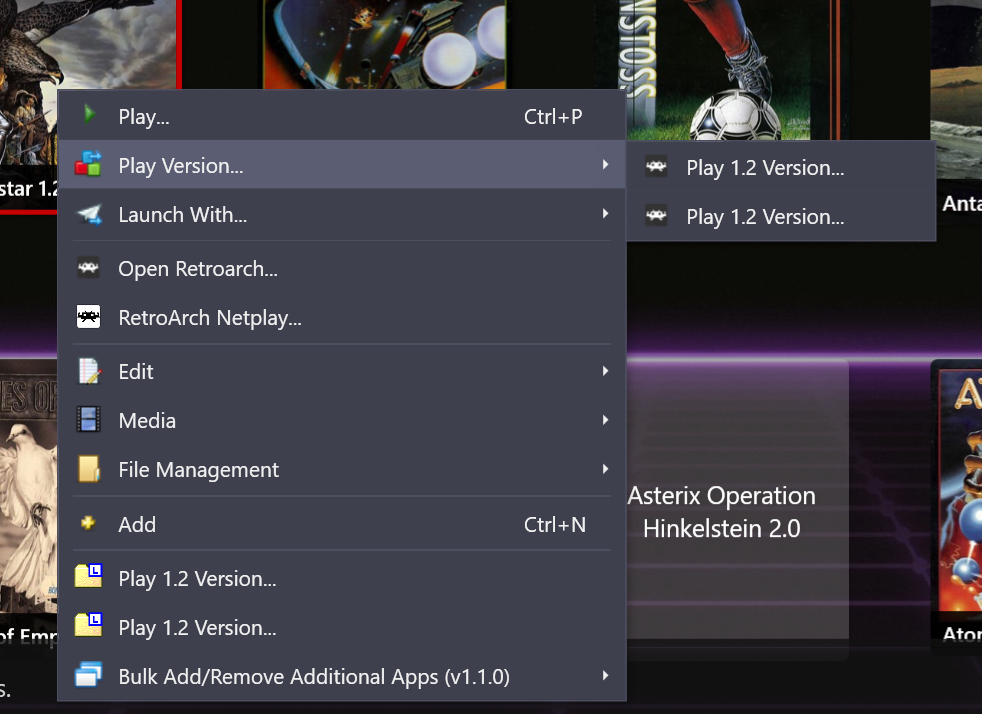Select RetroArch Netplay... menu entry
This screenshot has height=714, width=982.
(x=342, y=318)
